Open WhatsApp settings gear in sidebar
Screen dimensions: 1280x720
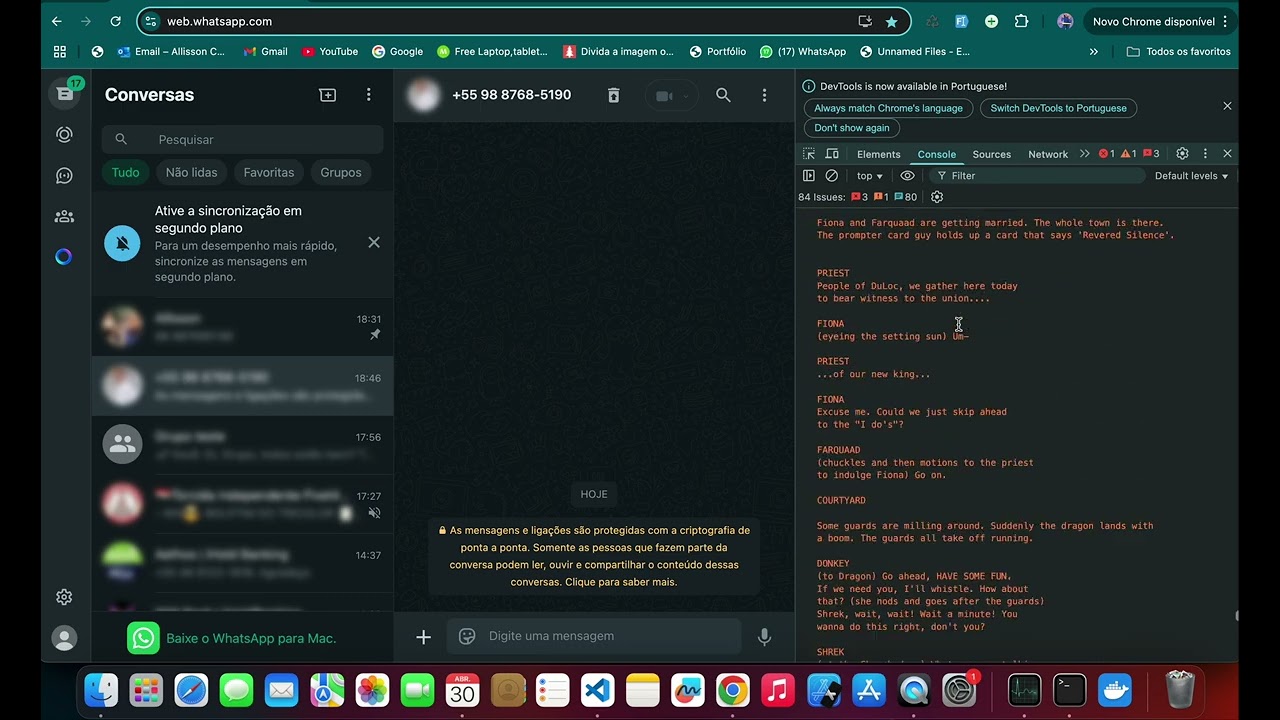pos(64,597)
